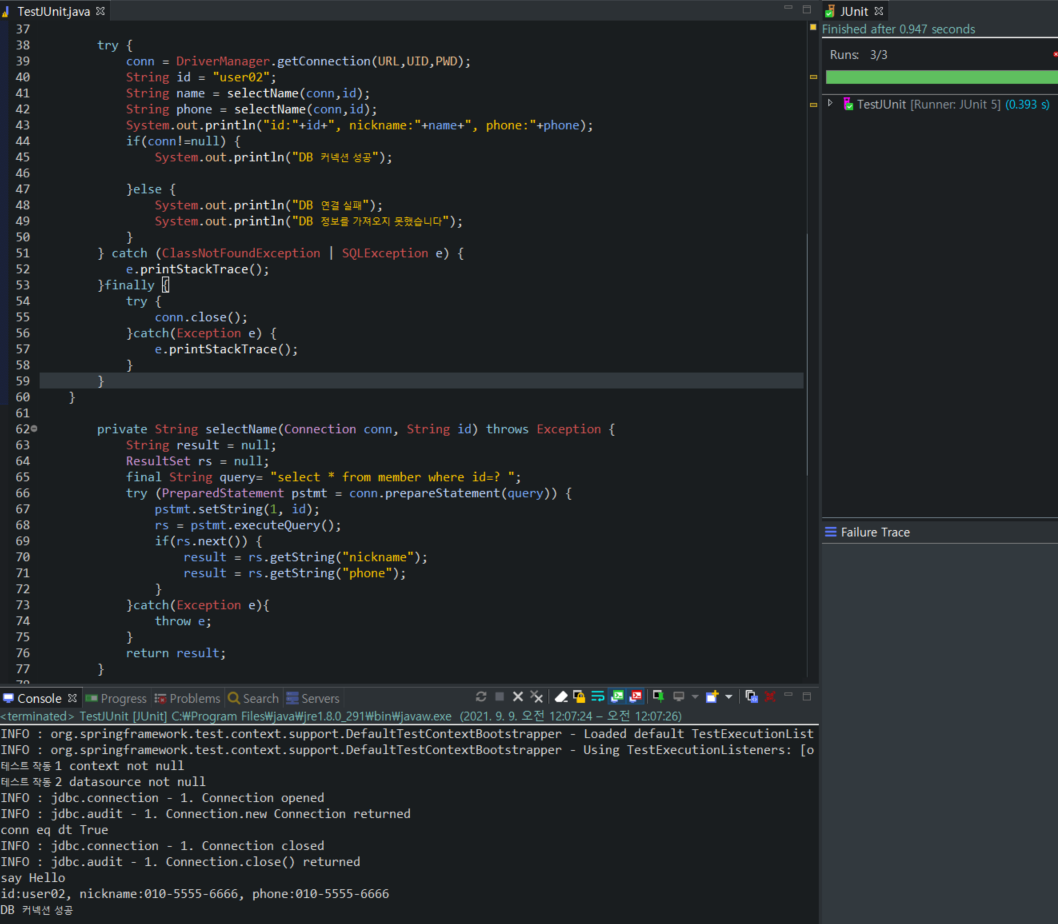Remove launch from console toolbar
The height and width of the screenshot is (924, 1058).
(x=518, y=697)
